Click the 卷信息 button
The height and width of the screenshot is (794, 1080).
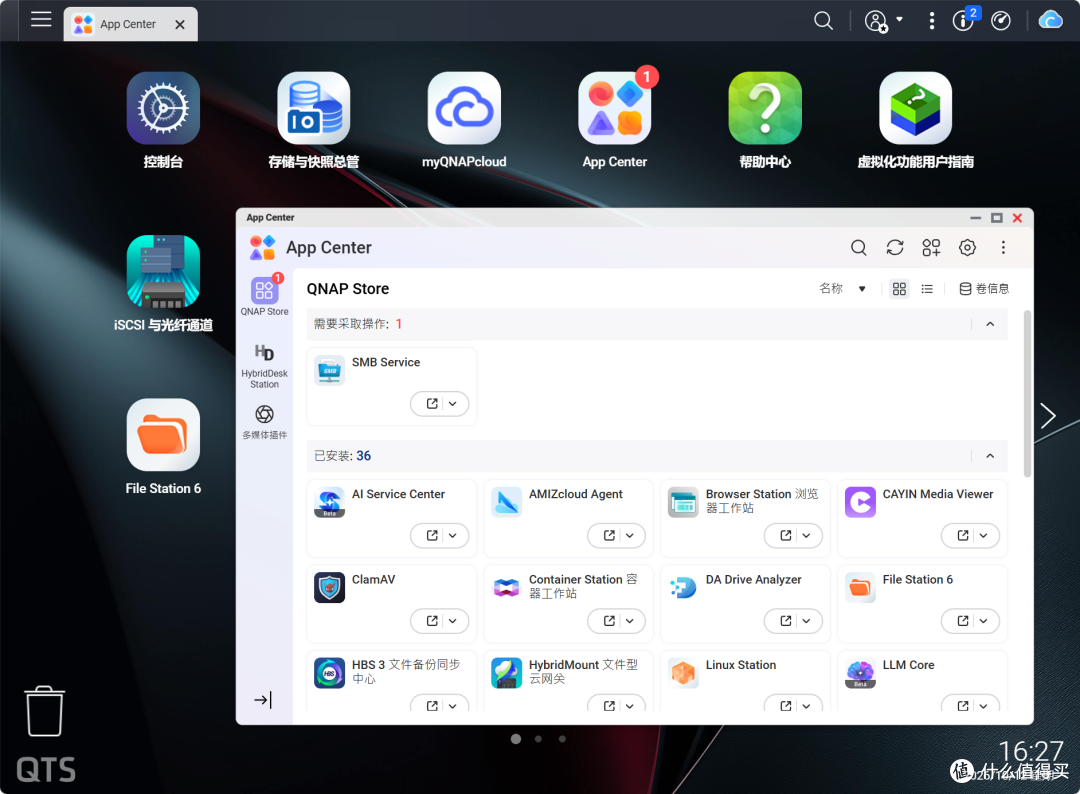[x=984, y=289]
